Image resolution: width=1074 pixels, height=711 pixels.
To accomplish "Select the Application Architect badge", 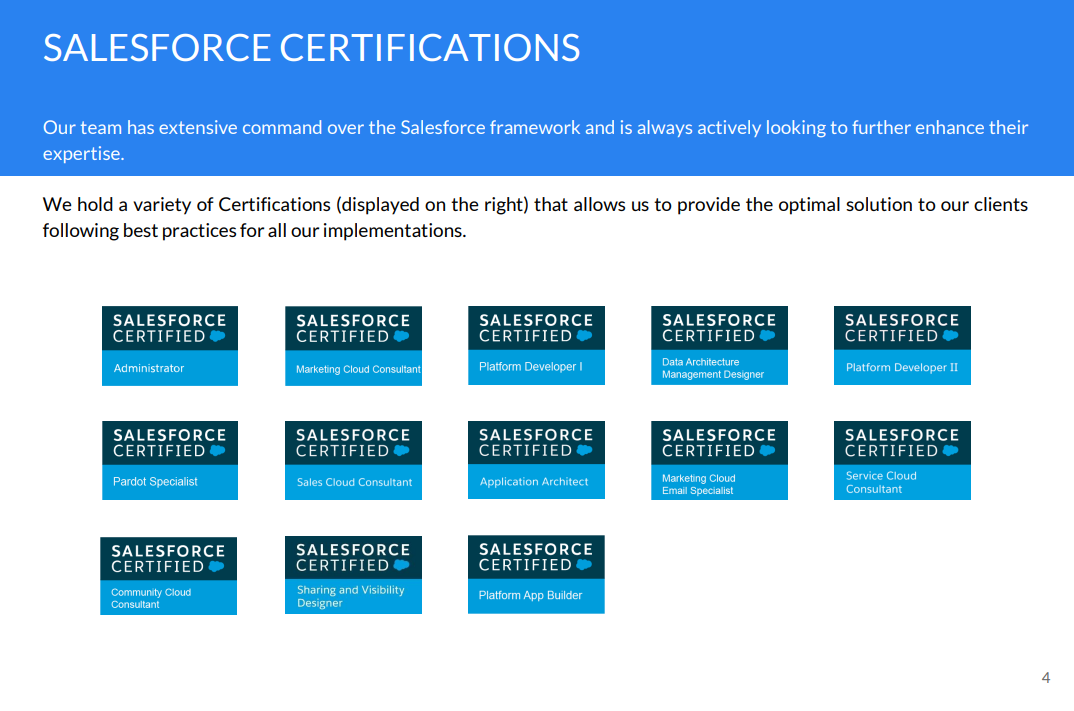I will pyautogui.click(x=536, y=460).
